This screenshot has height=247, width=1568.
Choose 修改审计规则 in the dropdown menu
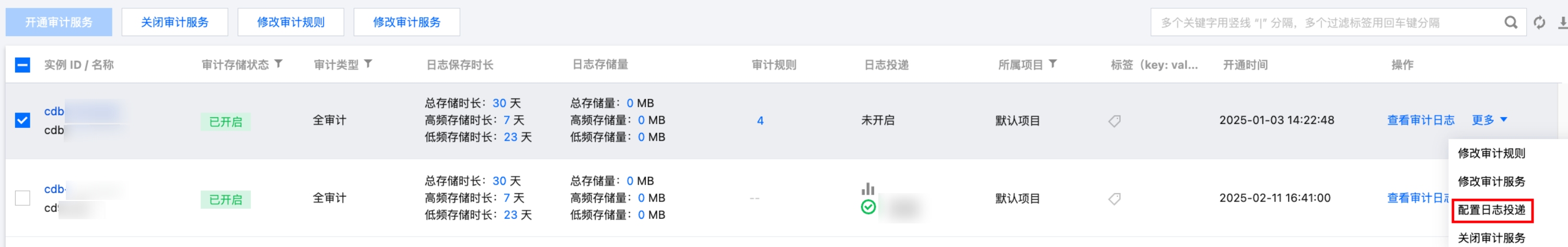pos(1491,154)
